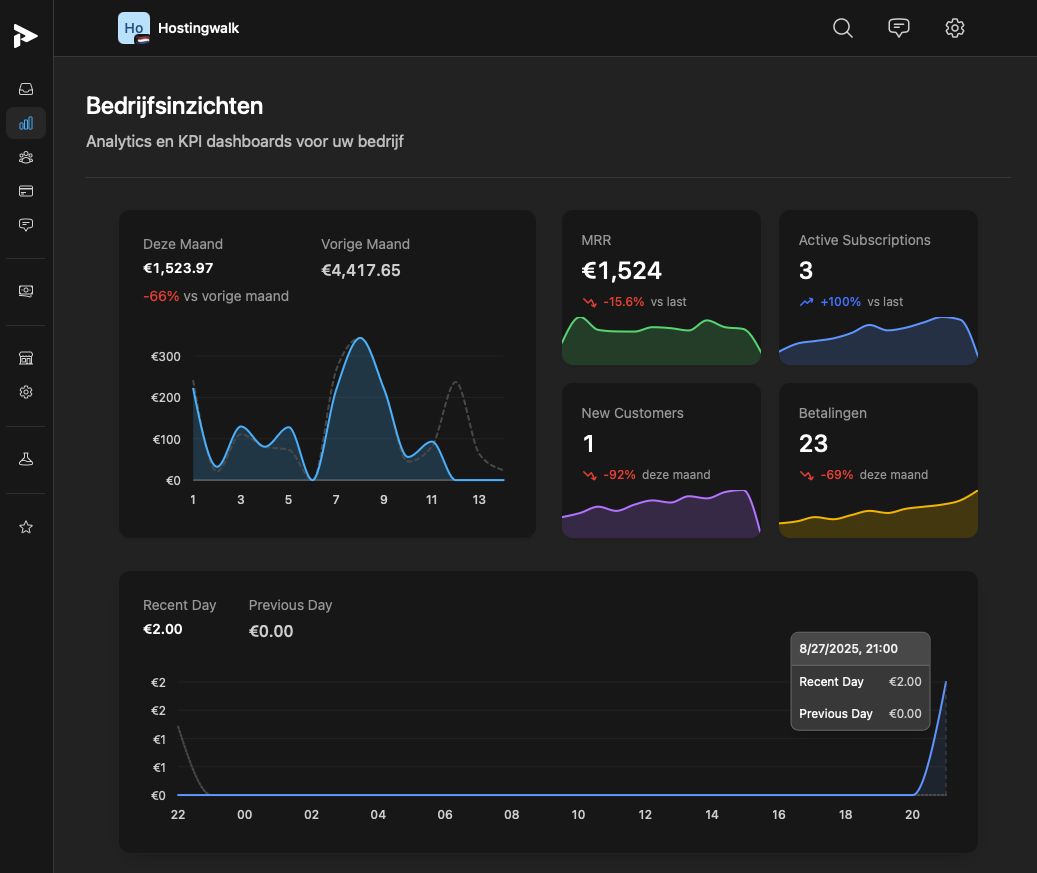Open the customers group icon in sidebar
This screenshot has height=873, width=1037.
(26, 157)
